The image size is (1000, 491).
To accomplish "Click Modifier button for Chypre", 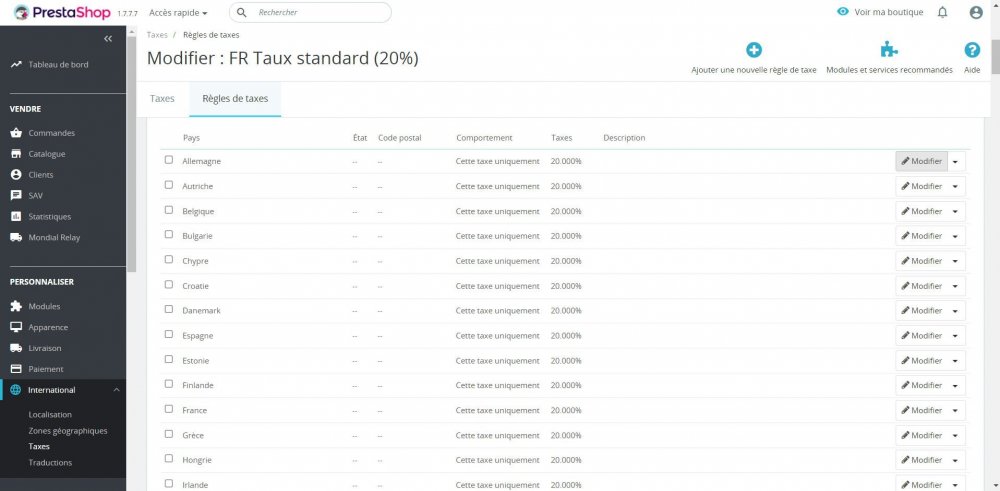I will [x=922, y=261].
